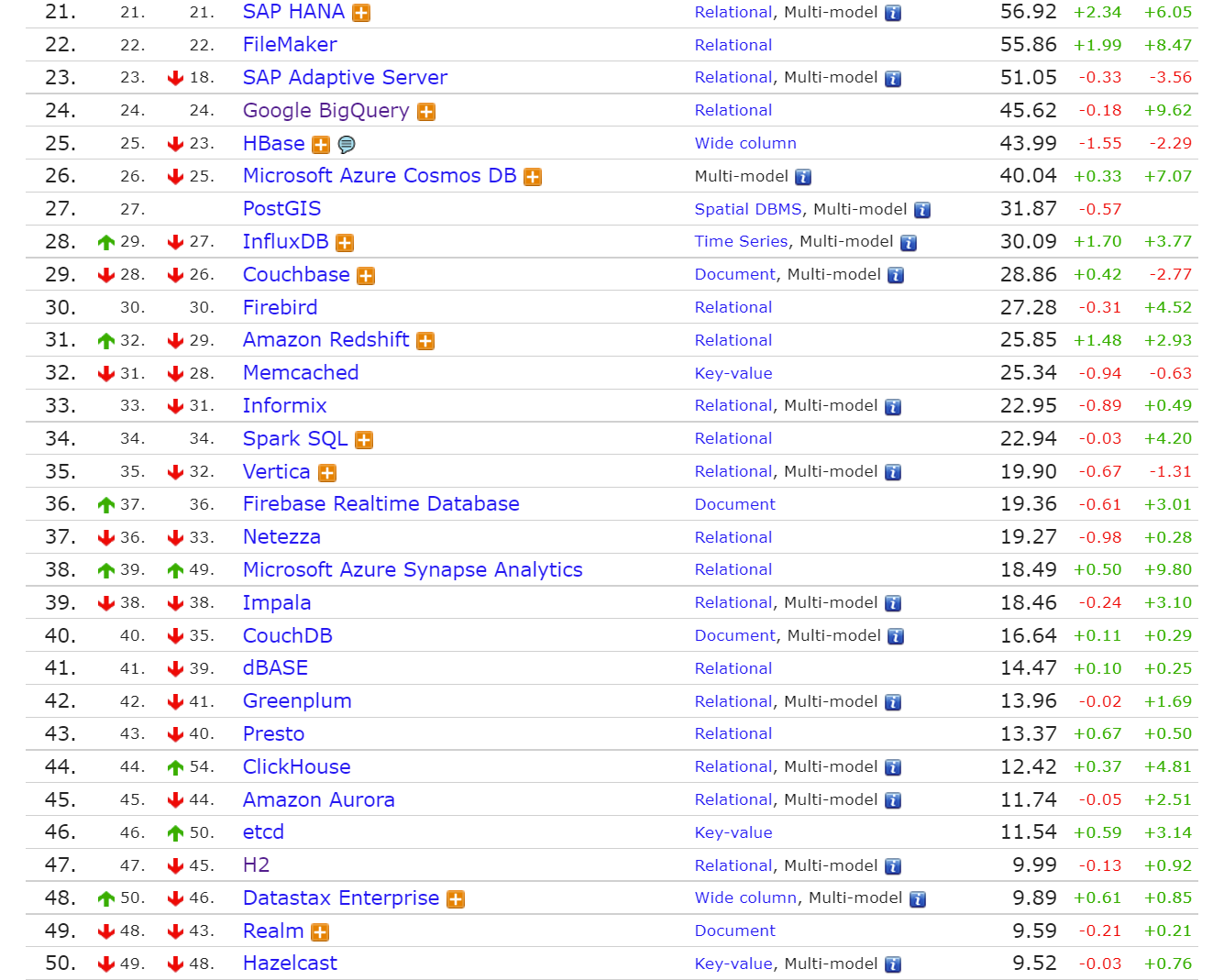Image resolution: width=1224 pixels, height=980 pixels.
Task: Go to the SAP Adaptive Server page
Action: coord(345,78)
